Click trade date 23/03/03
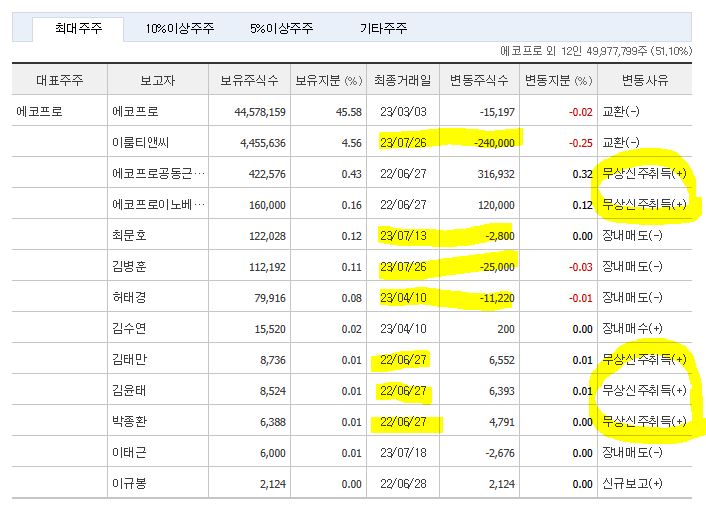Viewport: 706px width, 514px height. click(x=403, y=112)
